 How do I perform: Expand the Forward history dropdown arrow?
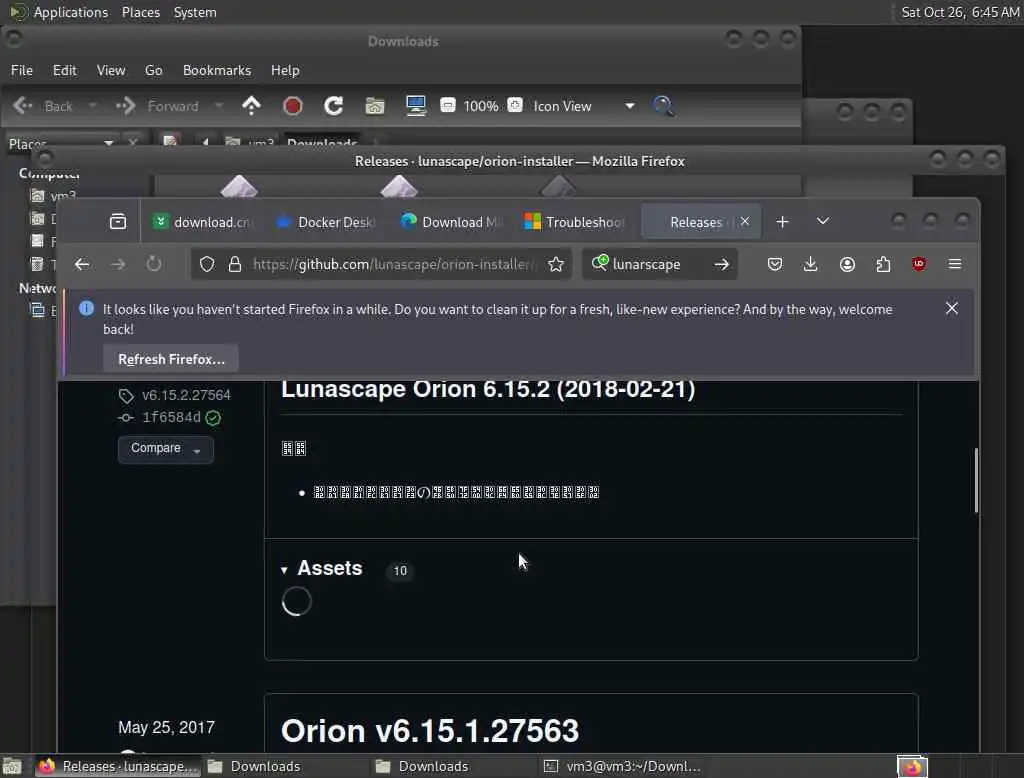pos(219,106)
